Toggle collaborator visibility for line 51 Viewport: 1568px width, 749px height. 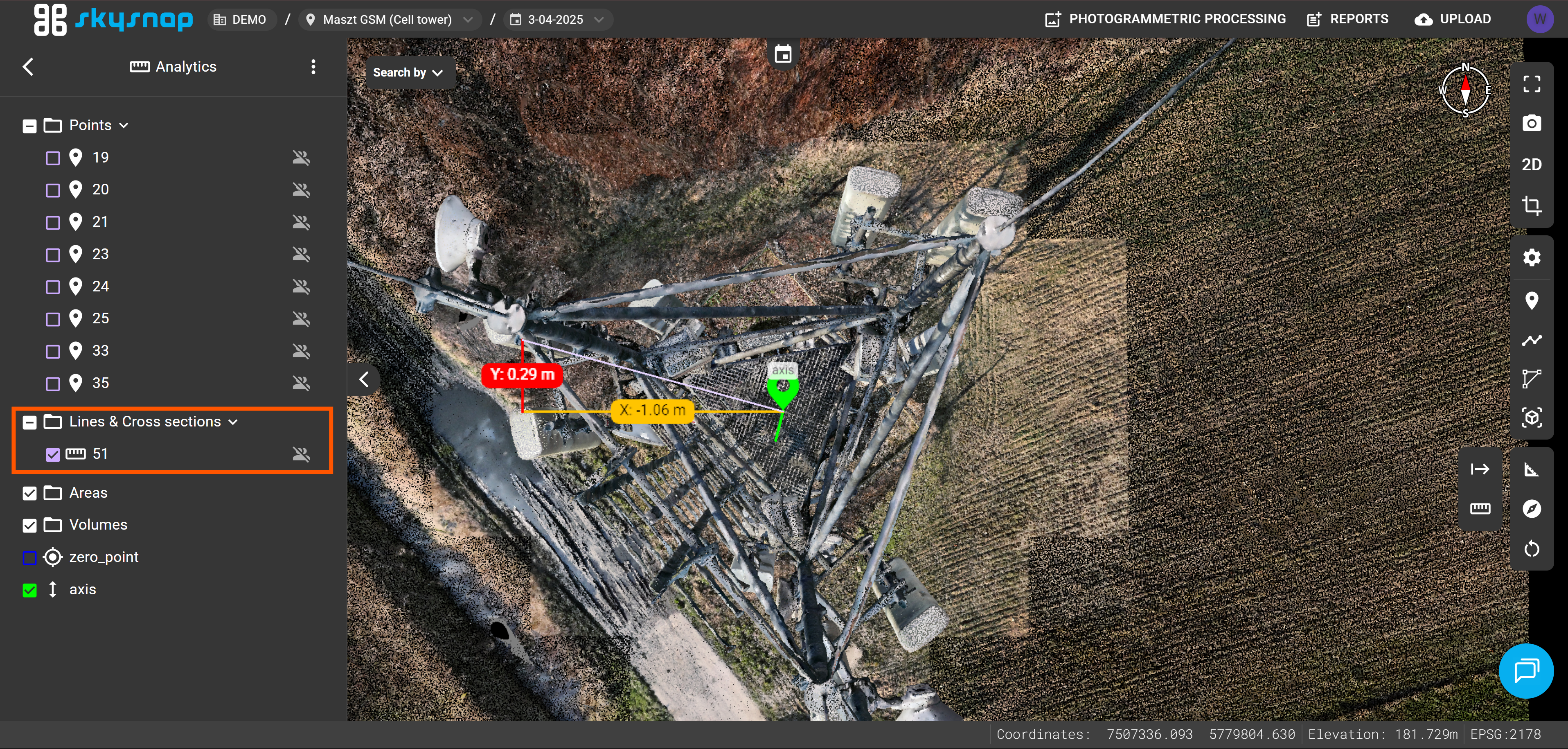[301, 454]
